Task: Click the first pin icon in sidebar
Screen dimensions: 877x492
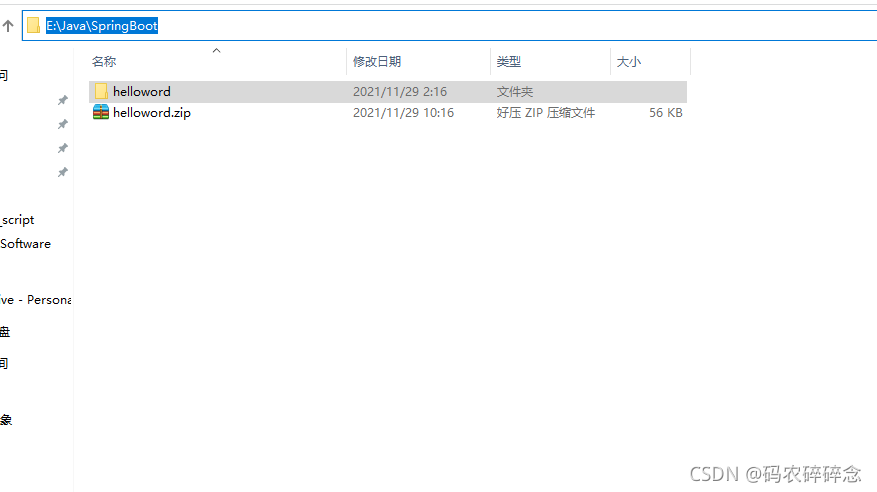Action: click(63, 100)
